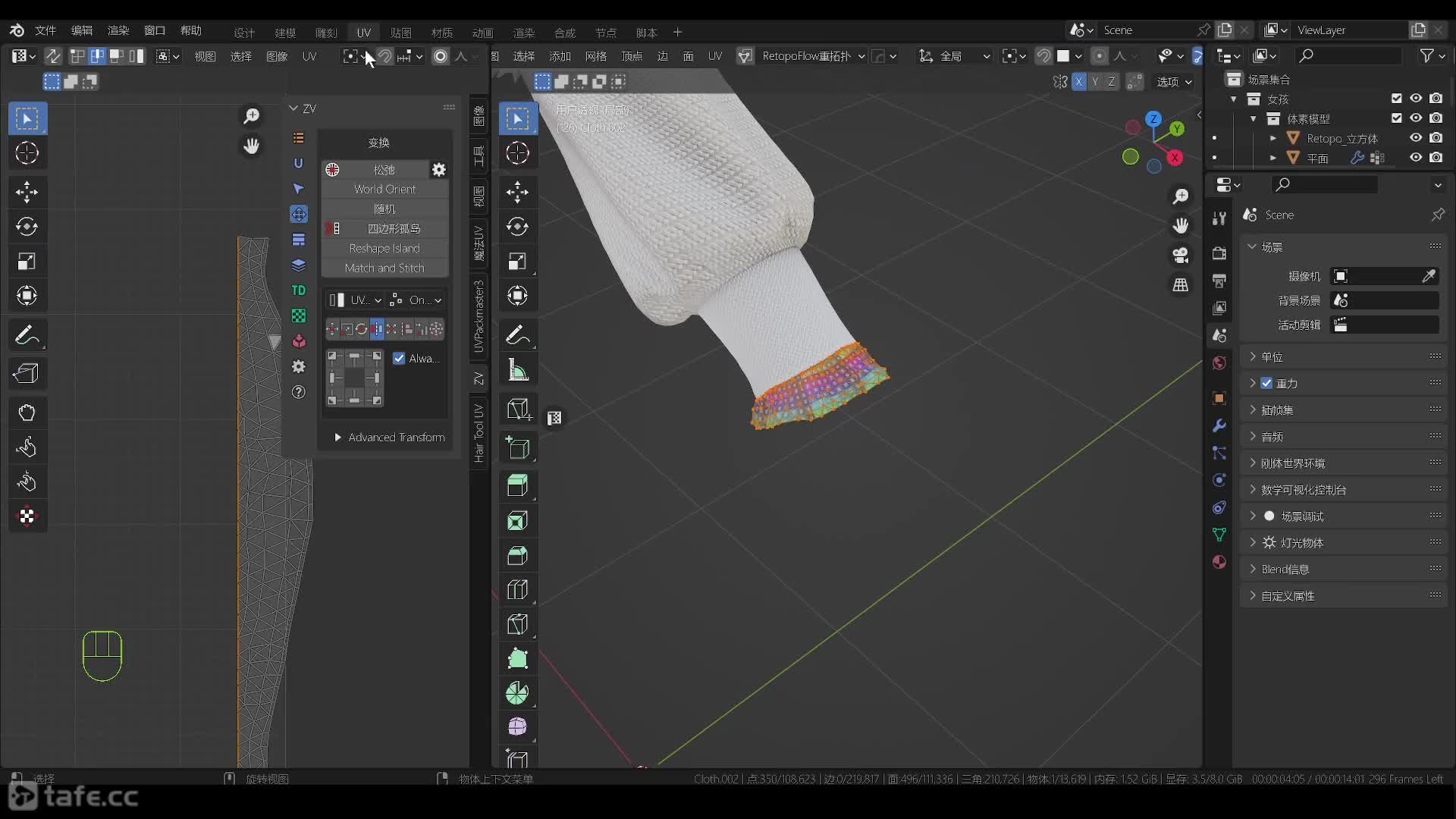Select the Loop Cut tool
The width and height of the screenshot is (1456, 819).
[518, 590]
